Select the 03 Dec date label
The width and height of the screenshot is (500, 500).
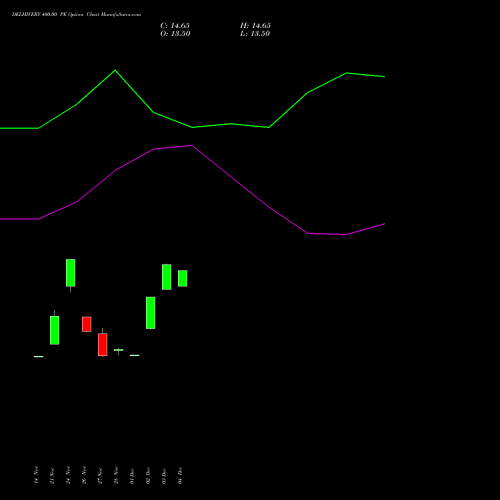(164, 475)
